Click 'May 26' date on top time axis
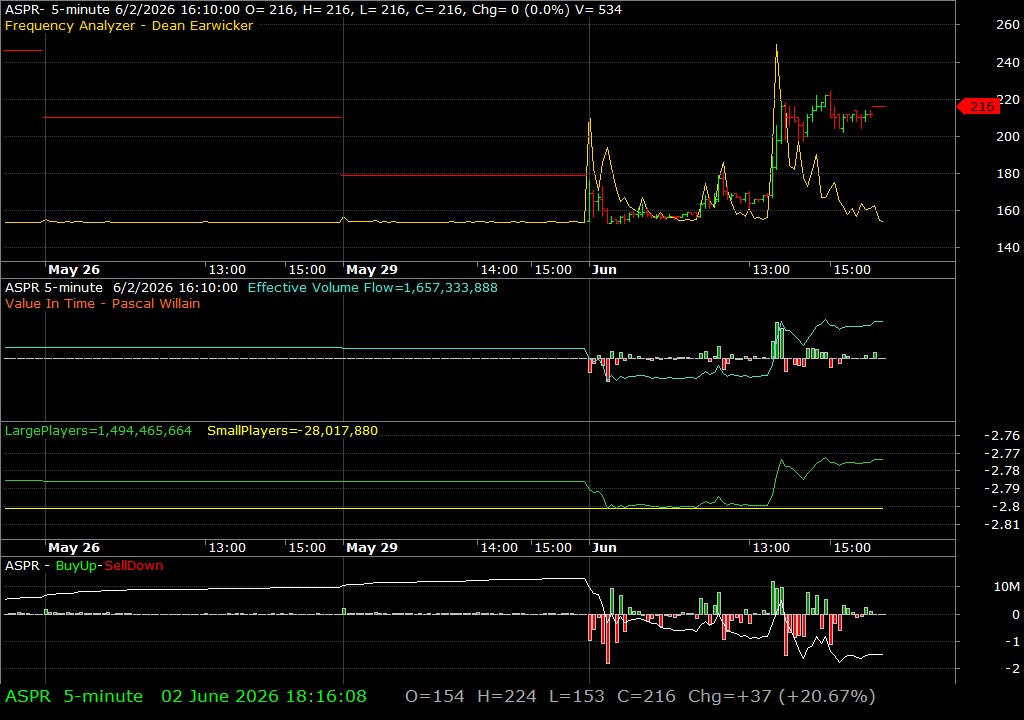The height and width of the screenshot is (720, 1024). [74, 270]
